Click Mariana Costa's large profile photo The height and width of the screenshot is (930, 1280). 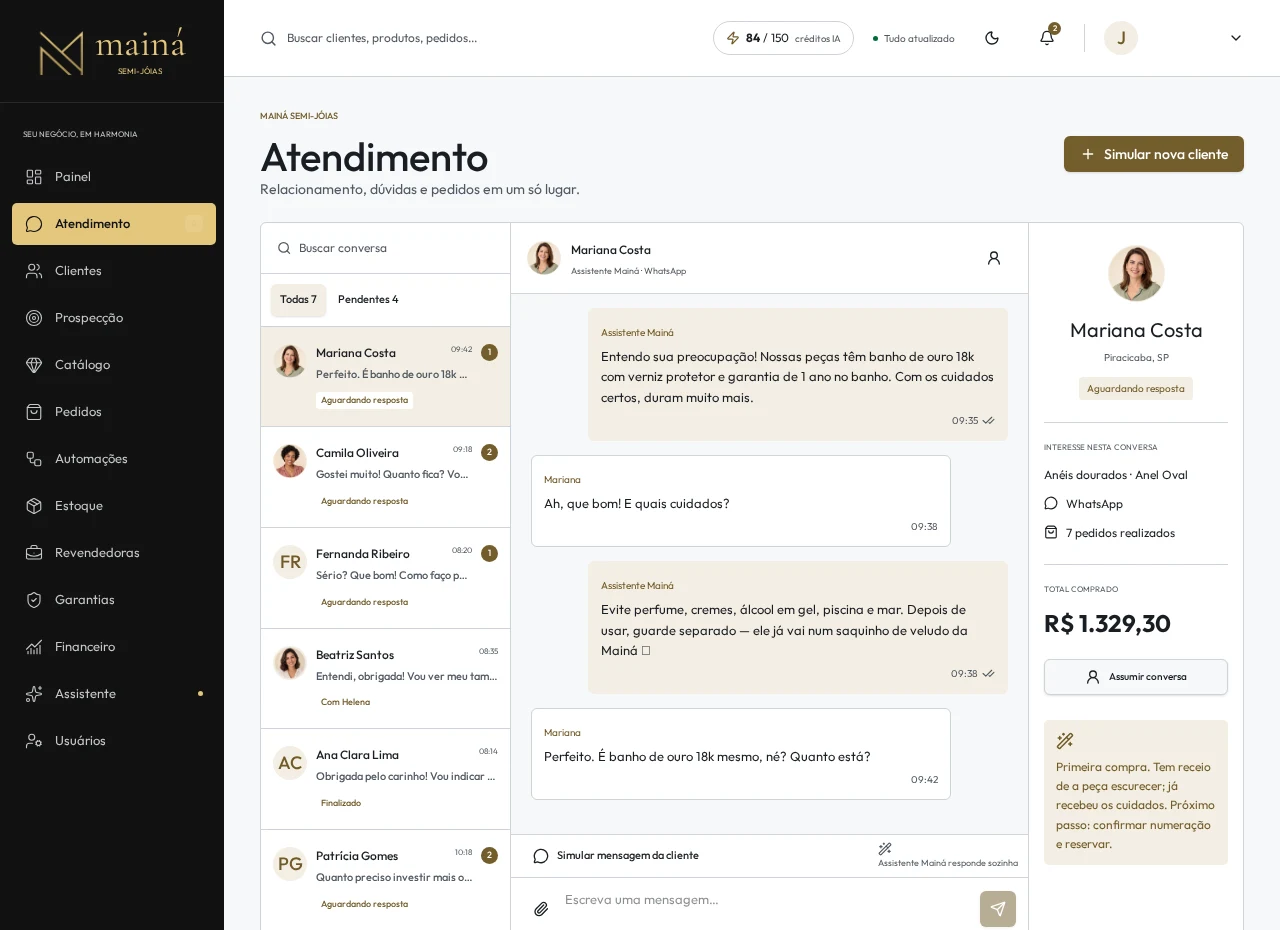tap(1136, 273)
